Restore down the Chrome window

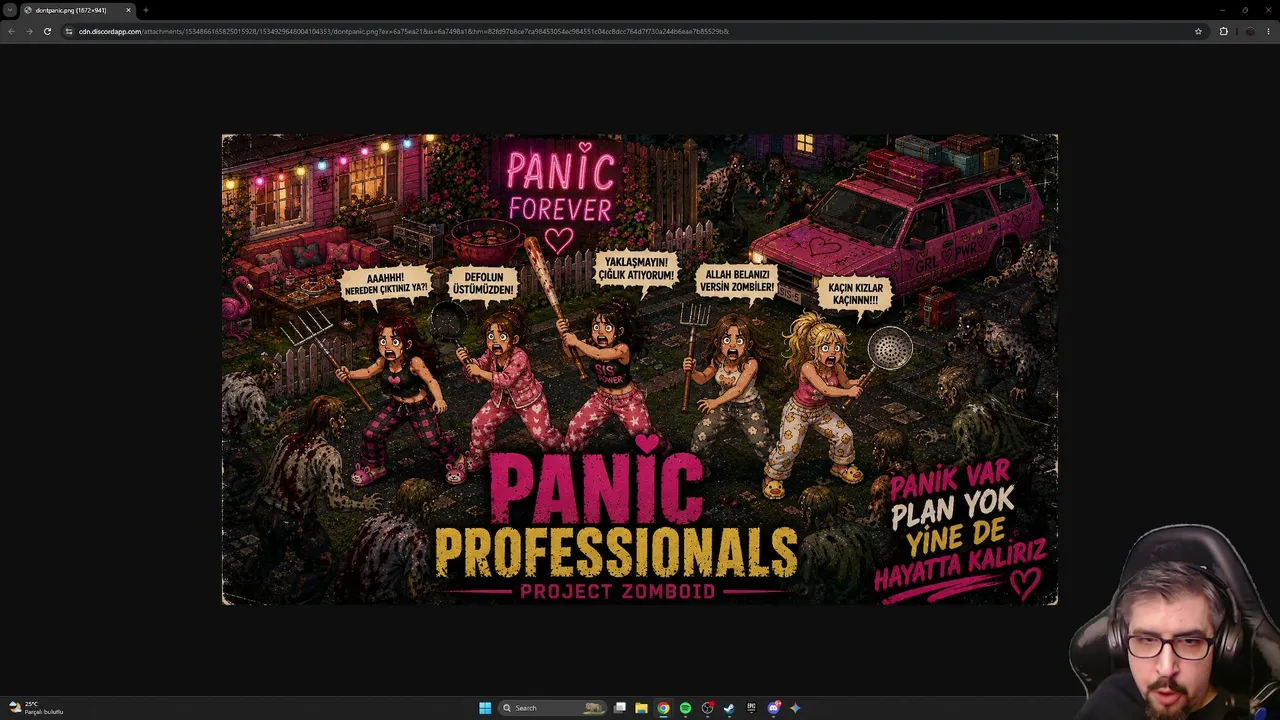pos(1245,10)
